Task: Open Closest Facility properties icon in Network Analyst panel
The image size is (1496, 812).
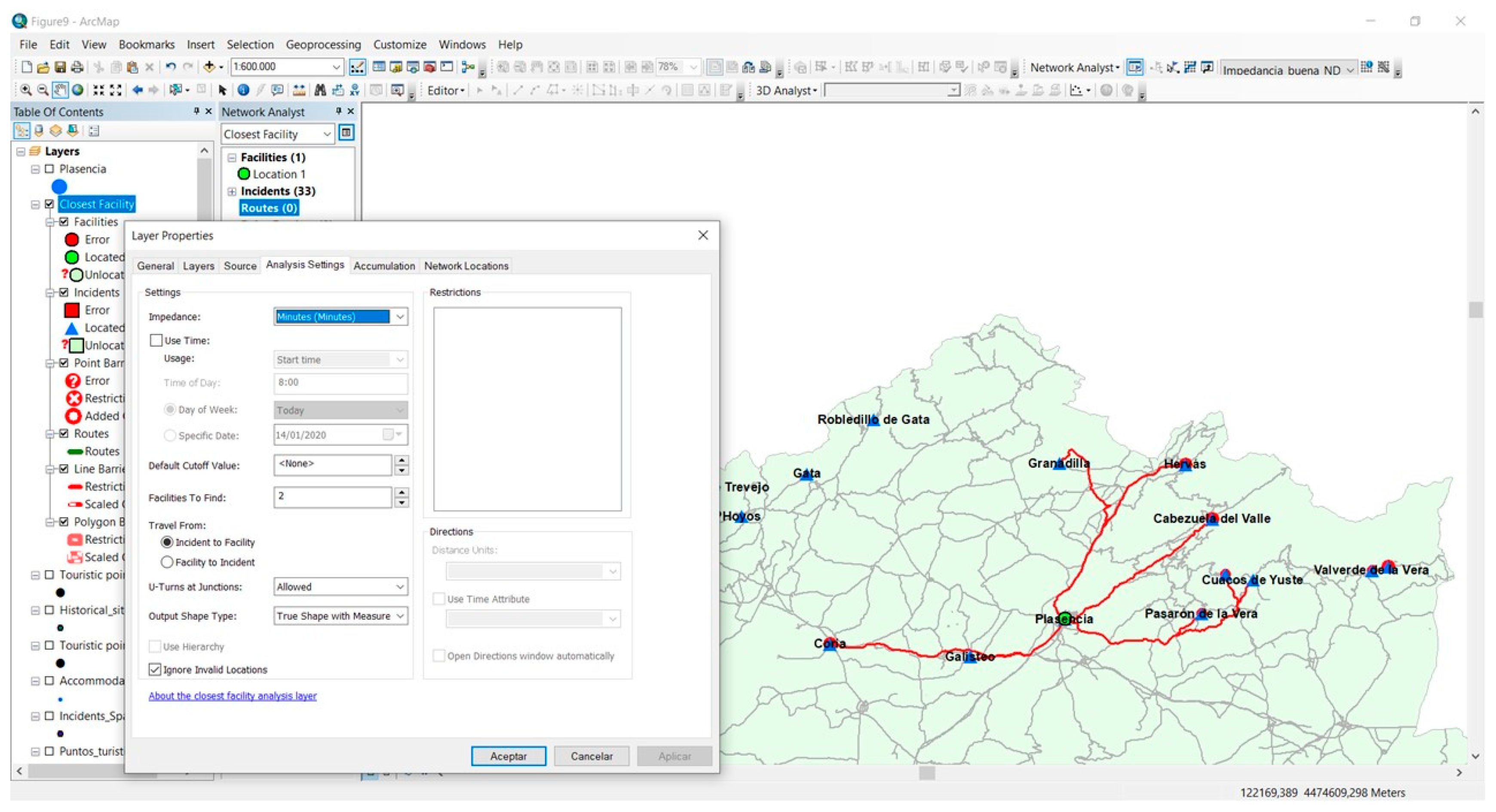Action: point(346,133)
